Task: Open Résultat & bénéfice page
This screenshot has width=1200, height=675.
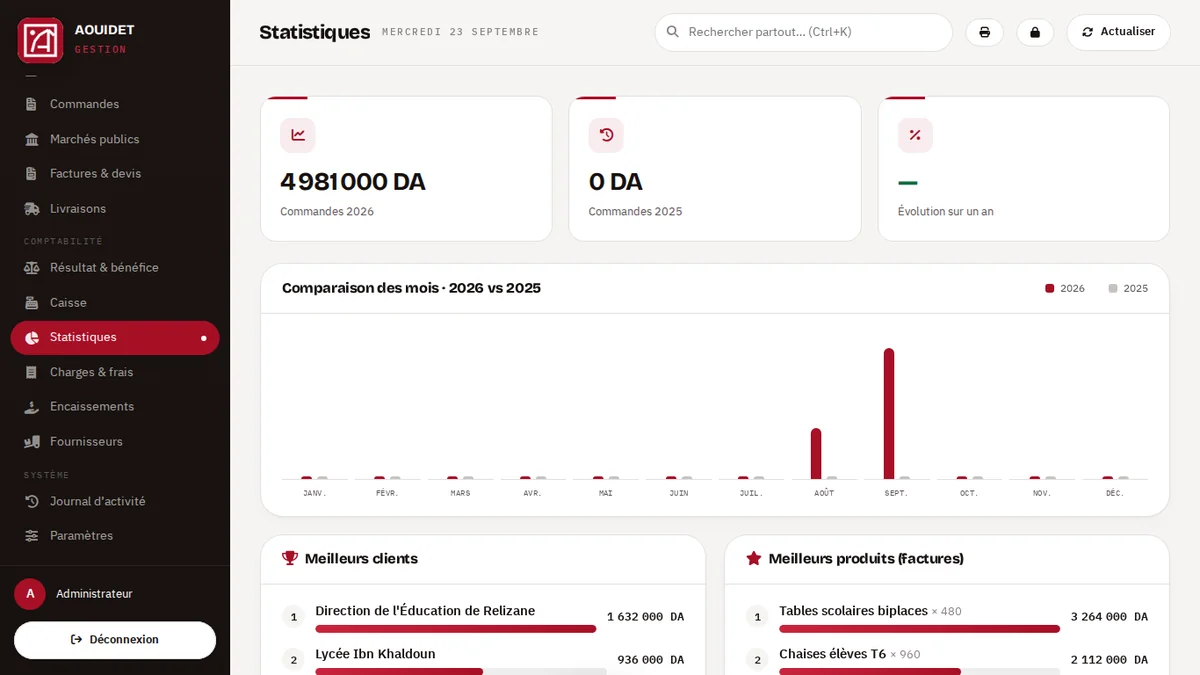Action: 115,268
